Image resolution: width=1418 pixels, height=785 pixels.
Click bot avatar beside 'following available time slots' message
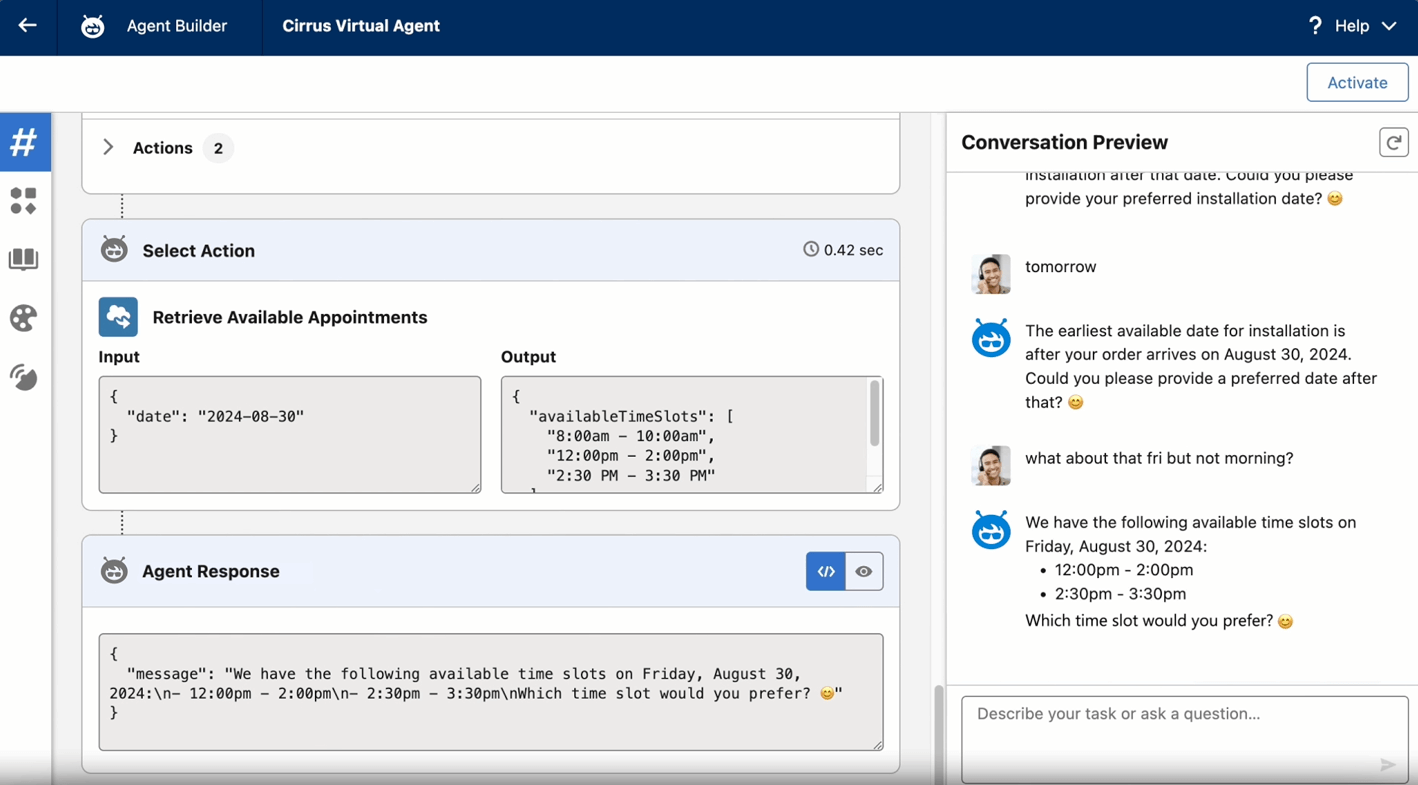coord(991,530)
